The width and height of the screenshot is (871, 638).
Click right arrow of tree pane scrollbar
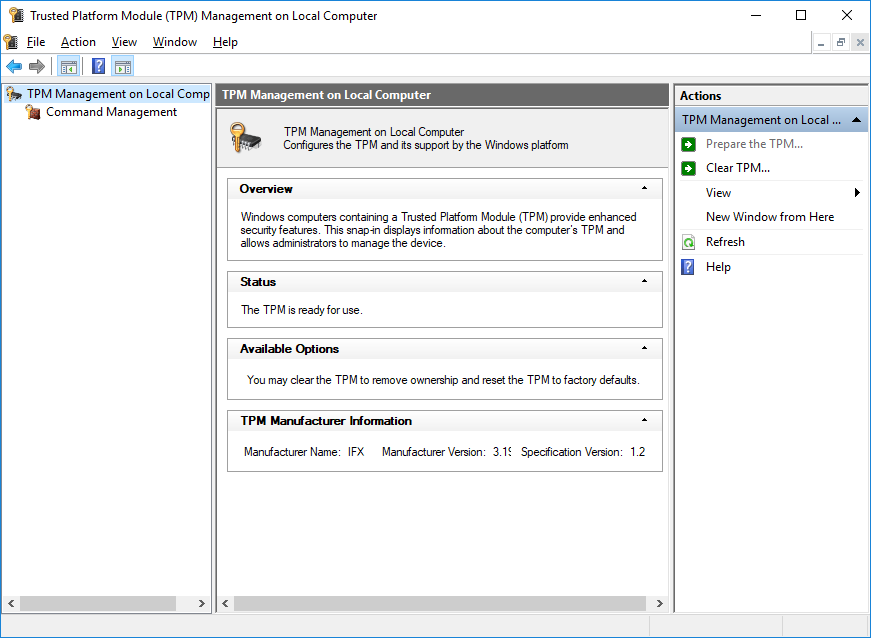pyautogui.click(x=202, y=604)
